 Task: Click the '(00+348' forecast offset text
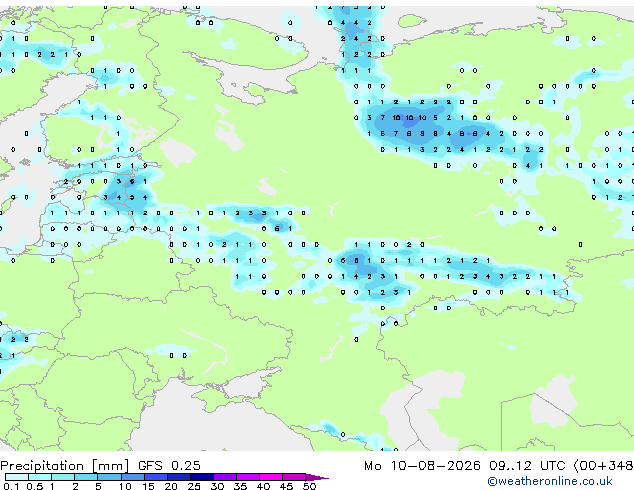pos(603,466)
